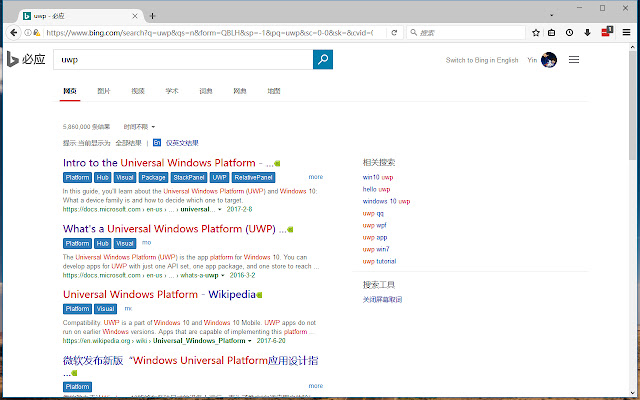The width and height of the screenshot is (640, 400).
Task: Click the user name 'Yin'
Action: click(x=532, y=60)
